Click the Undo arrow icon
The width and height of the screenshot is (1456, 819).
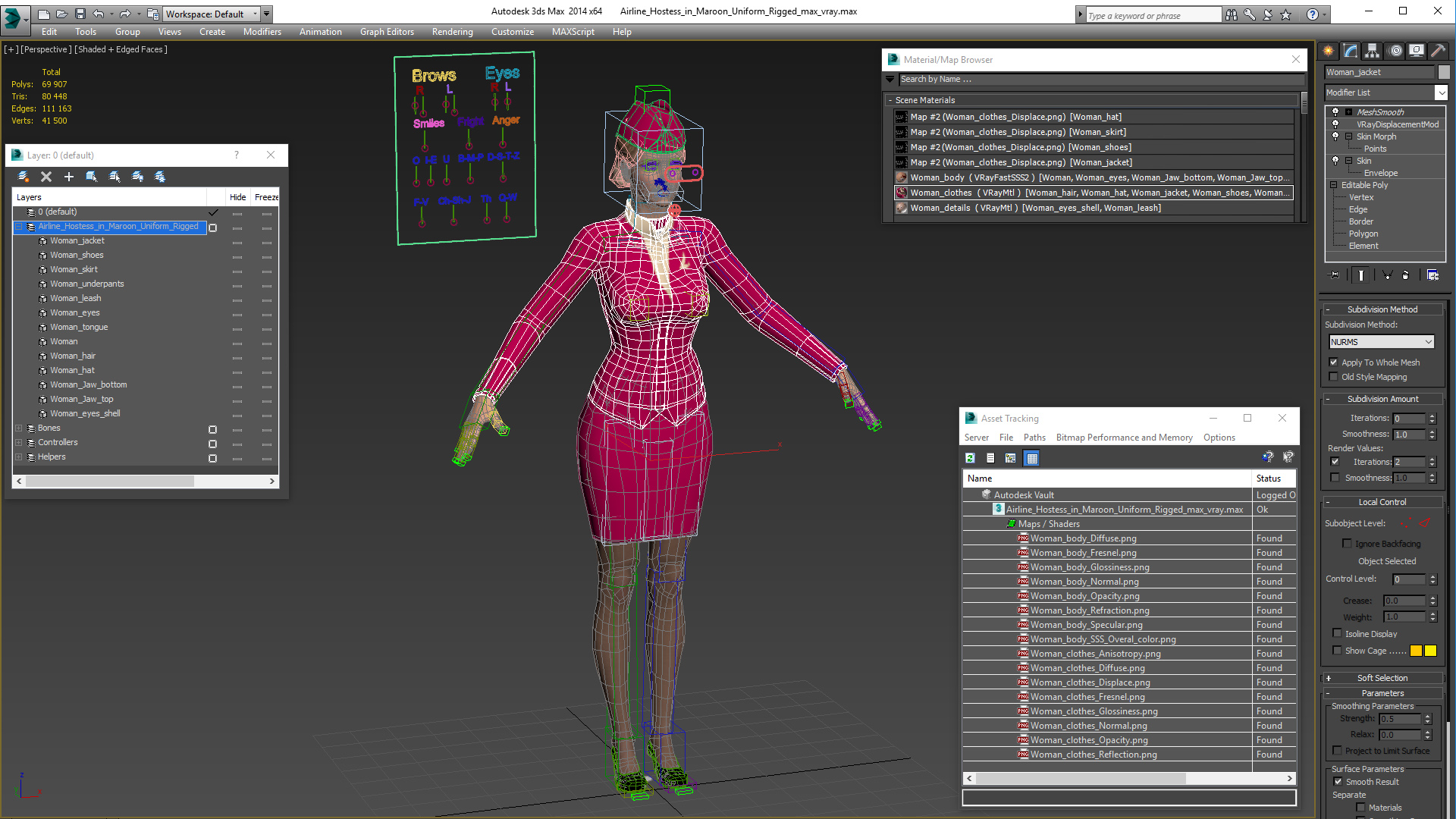point(99,14)
